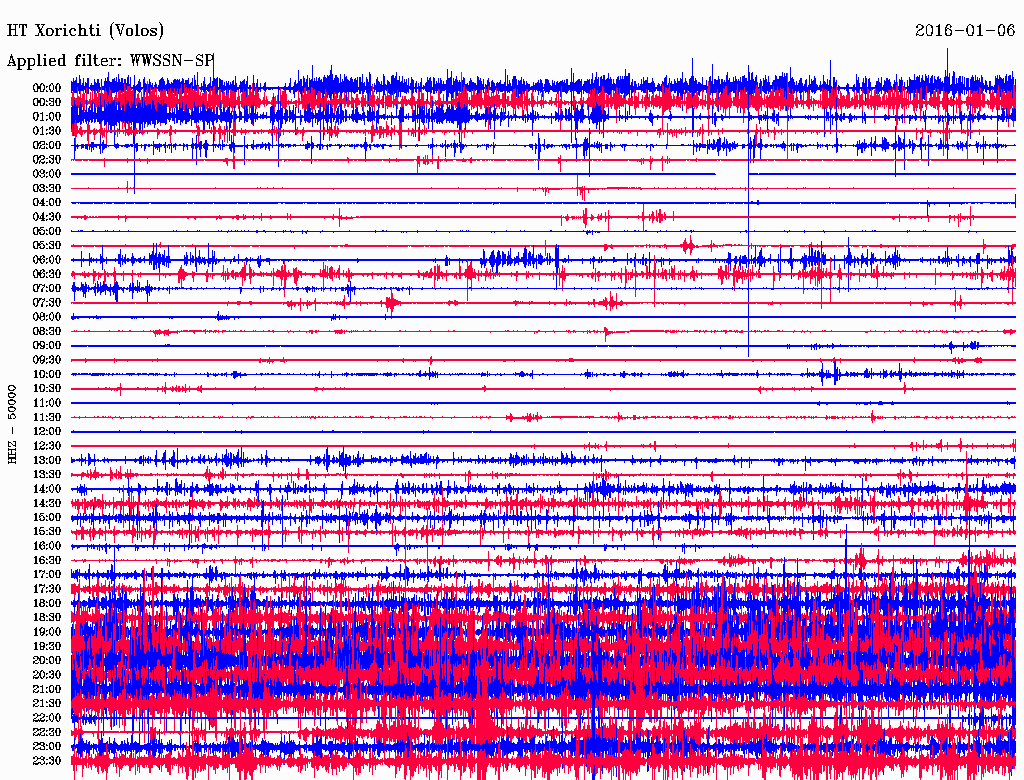This screenshot has height=780, width=1024.
Task: Click the 09:30 time label
Action: click(x=47, y=360)
